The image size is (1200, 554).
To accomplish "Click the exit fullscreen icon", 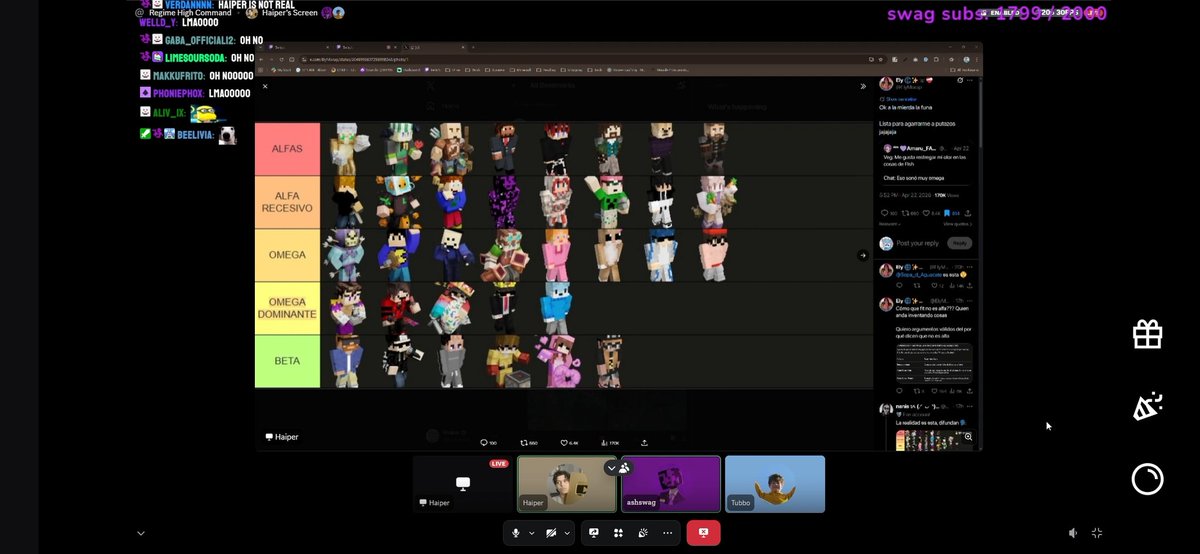I will [x=1097, y=533].
